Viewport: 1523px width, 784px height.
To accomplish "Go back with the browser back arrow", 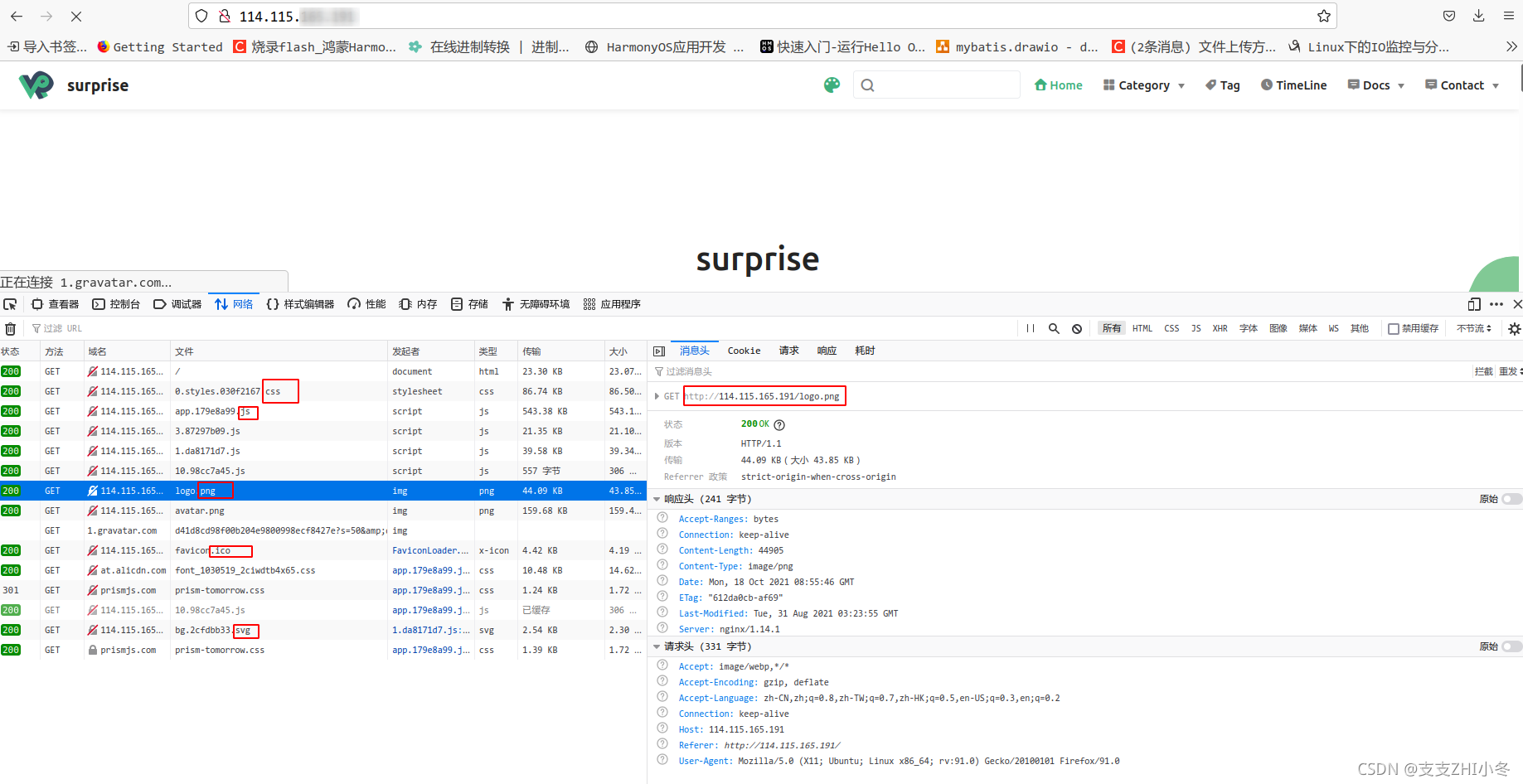I will [x=17, y=16].
